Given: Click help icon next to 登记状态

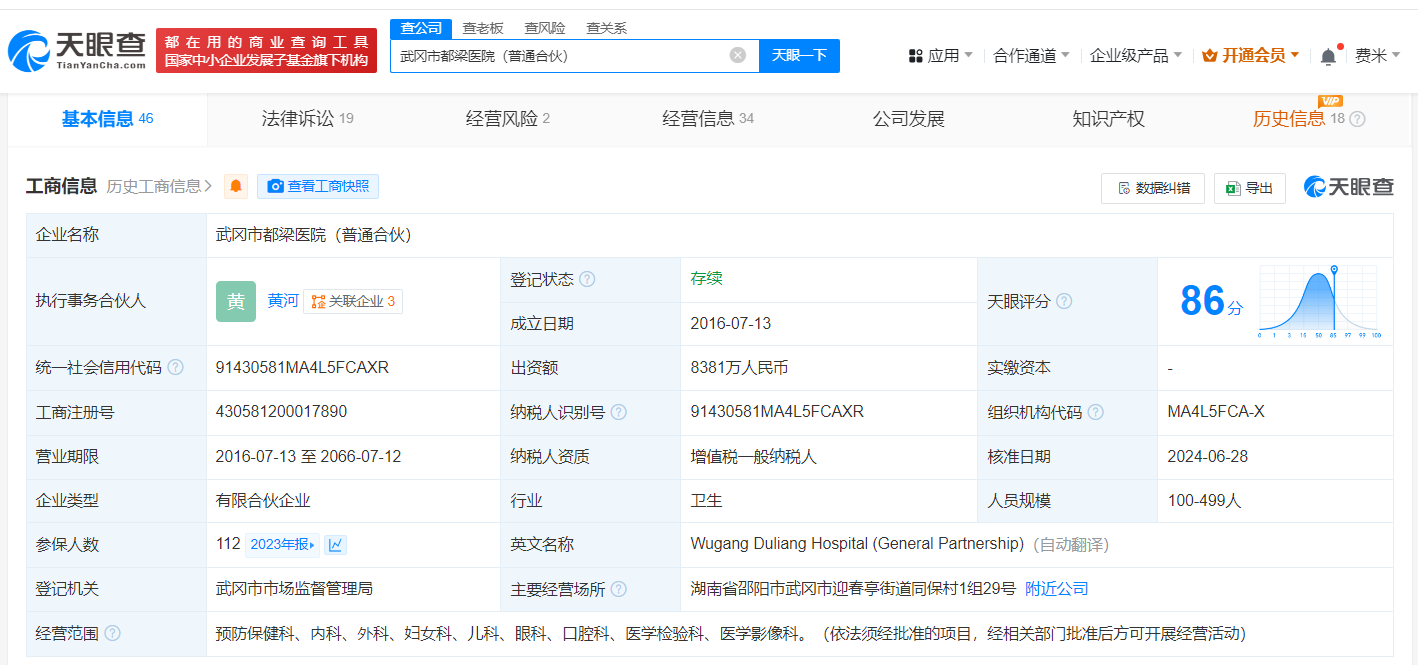Looking at the screenshot, I should click(587, 279).
